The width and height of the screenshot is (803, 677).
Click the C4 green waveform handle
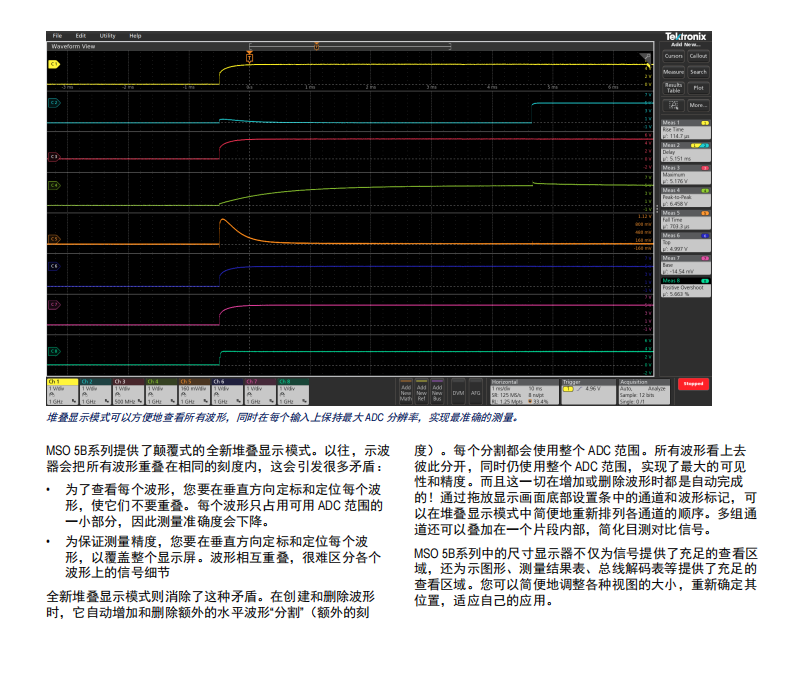point(54,185)
